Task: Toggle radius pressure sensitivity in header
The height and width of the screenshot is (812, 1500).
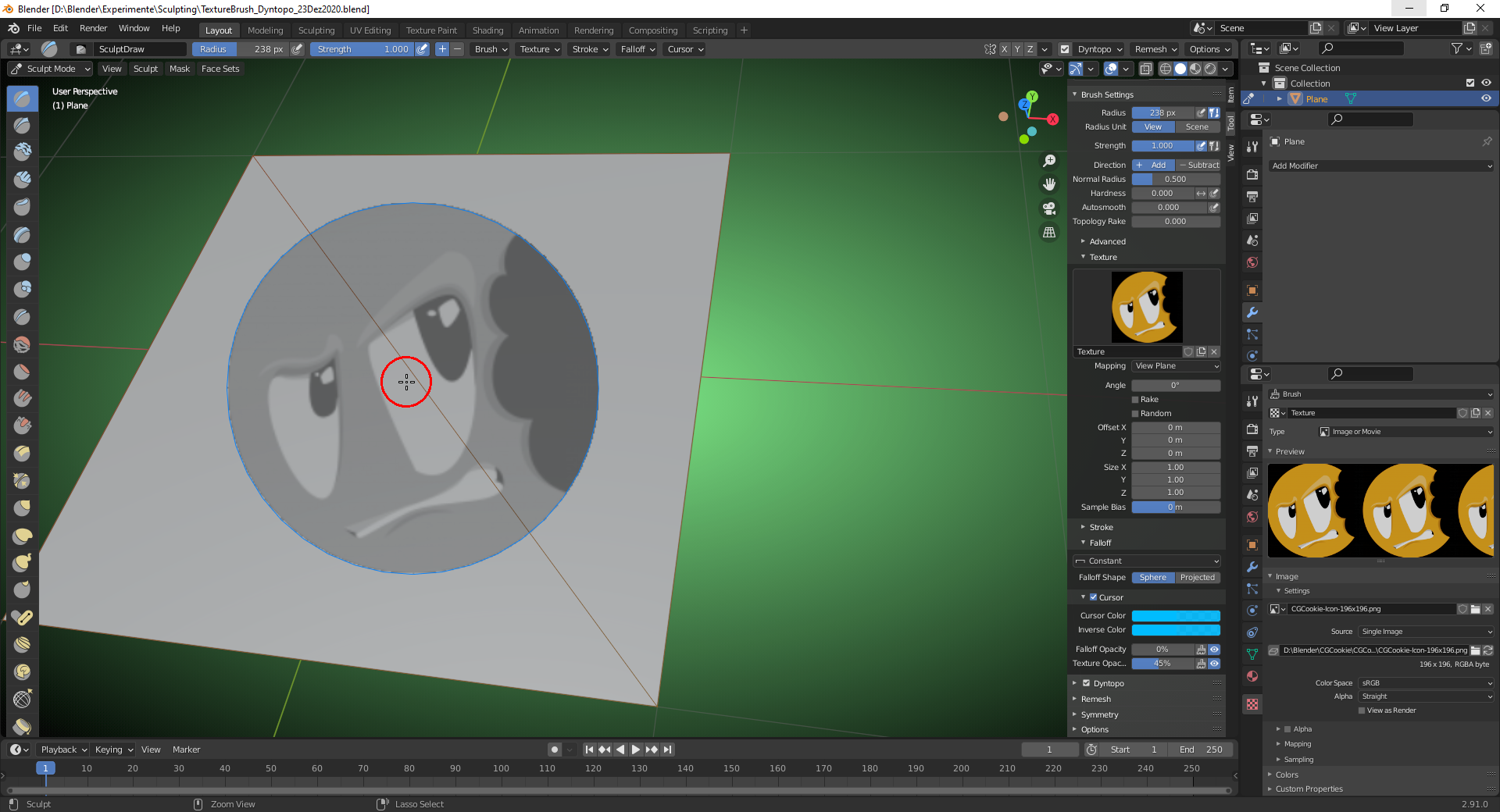Action: 297,49
